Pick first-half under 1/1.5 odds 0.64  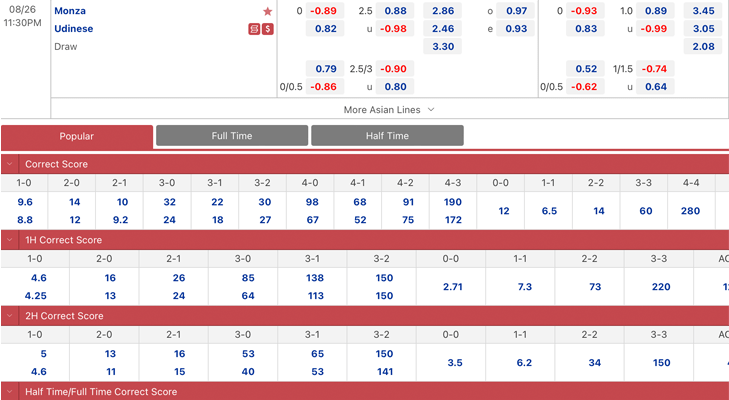tap(656, 87)
